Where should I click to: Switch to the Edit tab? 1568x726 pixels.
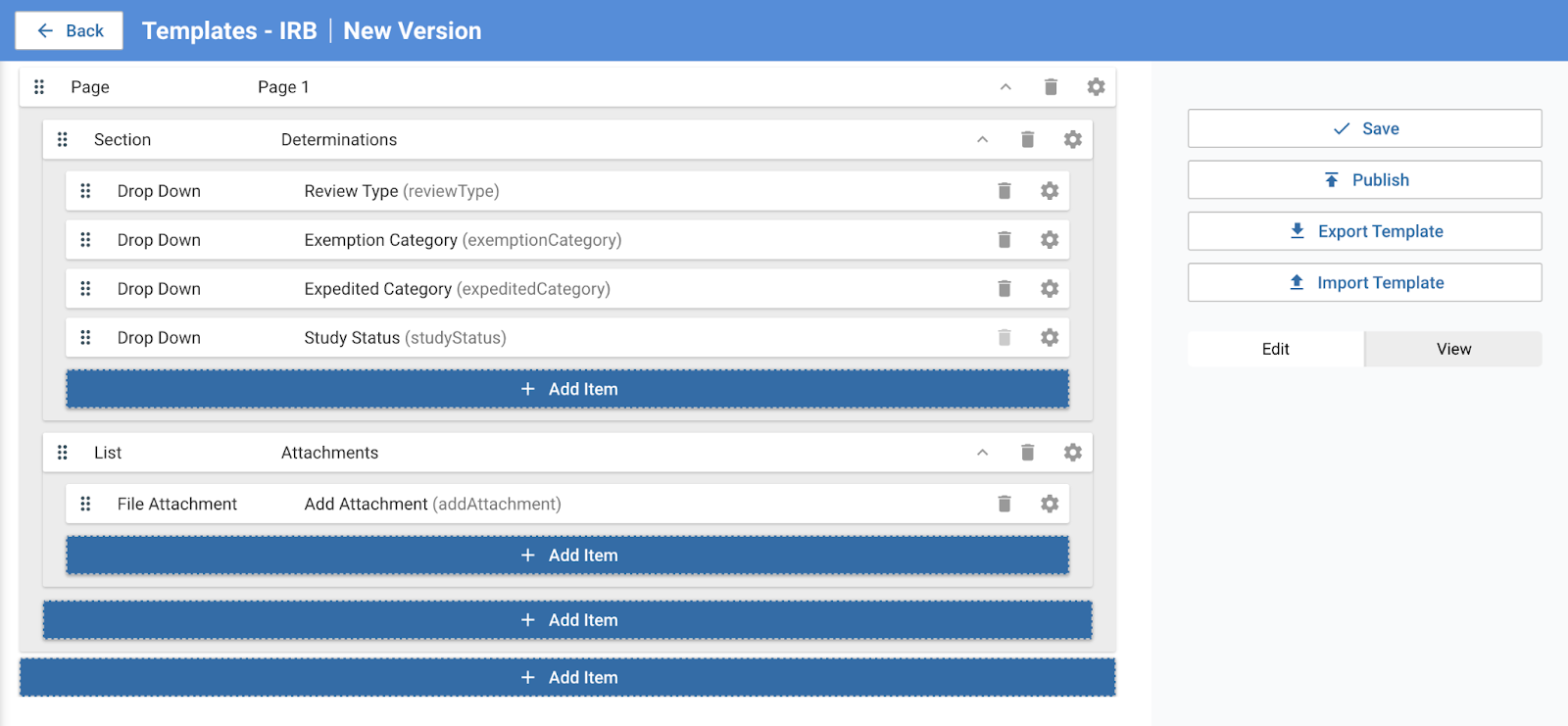tap(1275, 349)
